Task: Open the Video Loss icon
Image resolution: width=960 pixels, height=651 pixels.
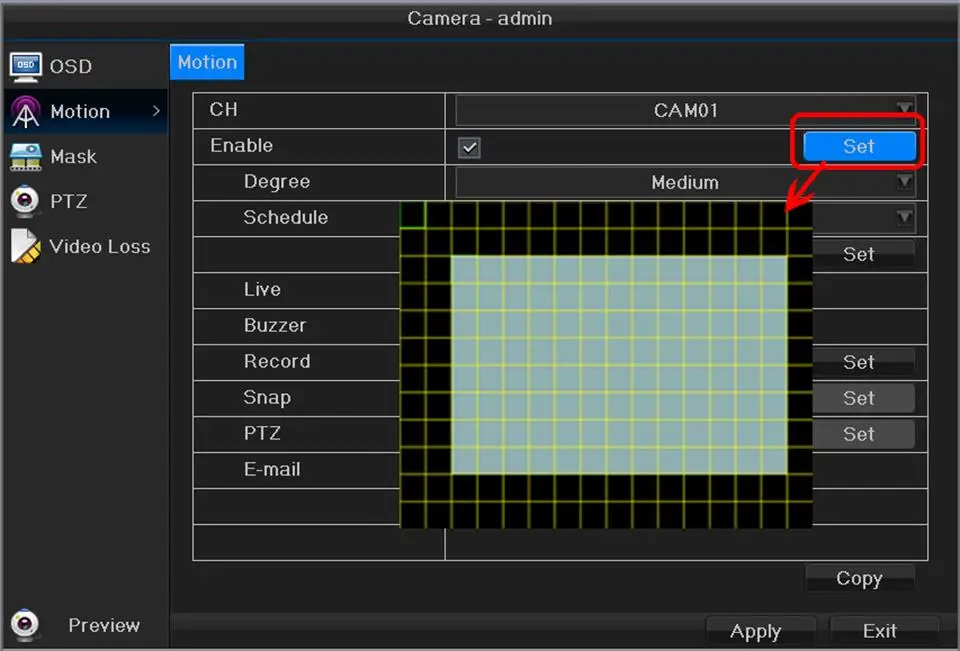Action: [x=26, y=246]
